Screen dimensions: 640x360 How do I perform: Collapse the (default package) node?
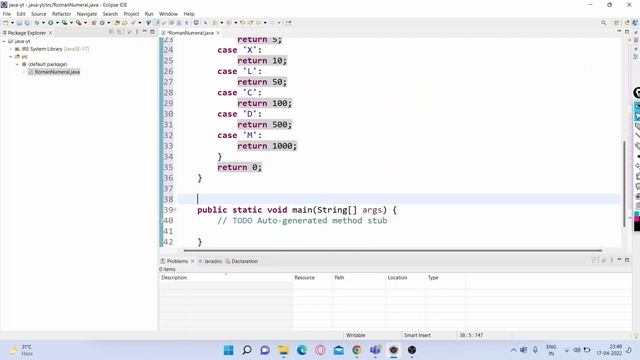pyautogui.click(x=18, y=64)
